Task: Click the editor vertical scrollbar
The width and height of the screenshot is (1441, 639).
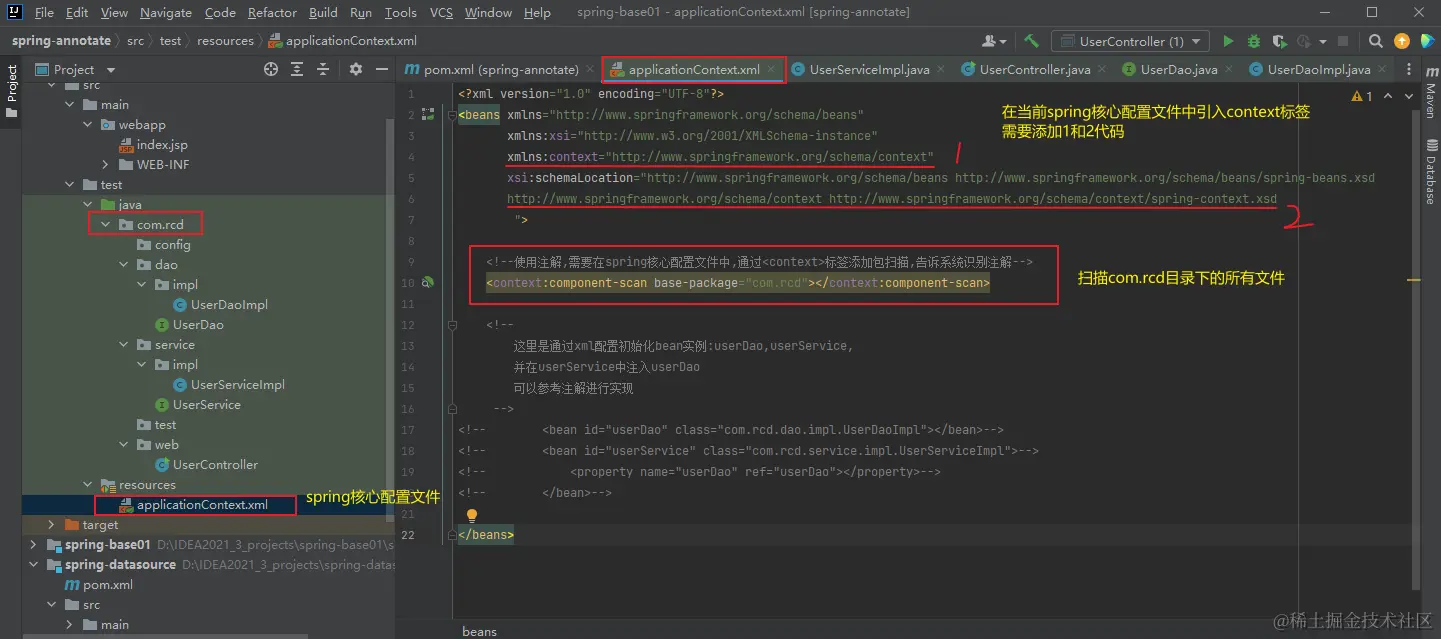Action: (x=1414, y=350)
